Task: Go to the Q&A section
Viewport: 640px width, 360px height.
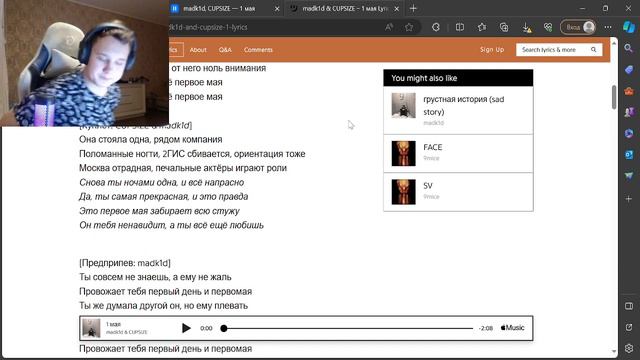Action: 225,50
